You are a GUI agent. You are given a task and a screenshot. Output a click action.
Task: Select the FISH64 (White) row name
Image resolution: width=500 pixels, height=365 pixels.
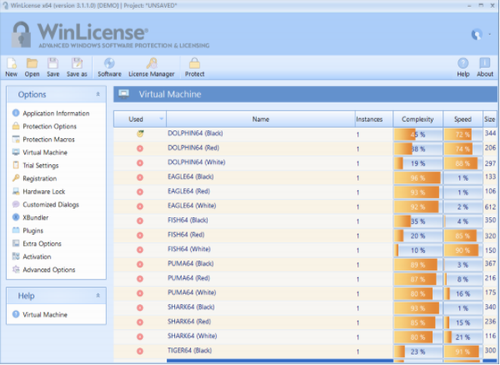pos(189,249)
